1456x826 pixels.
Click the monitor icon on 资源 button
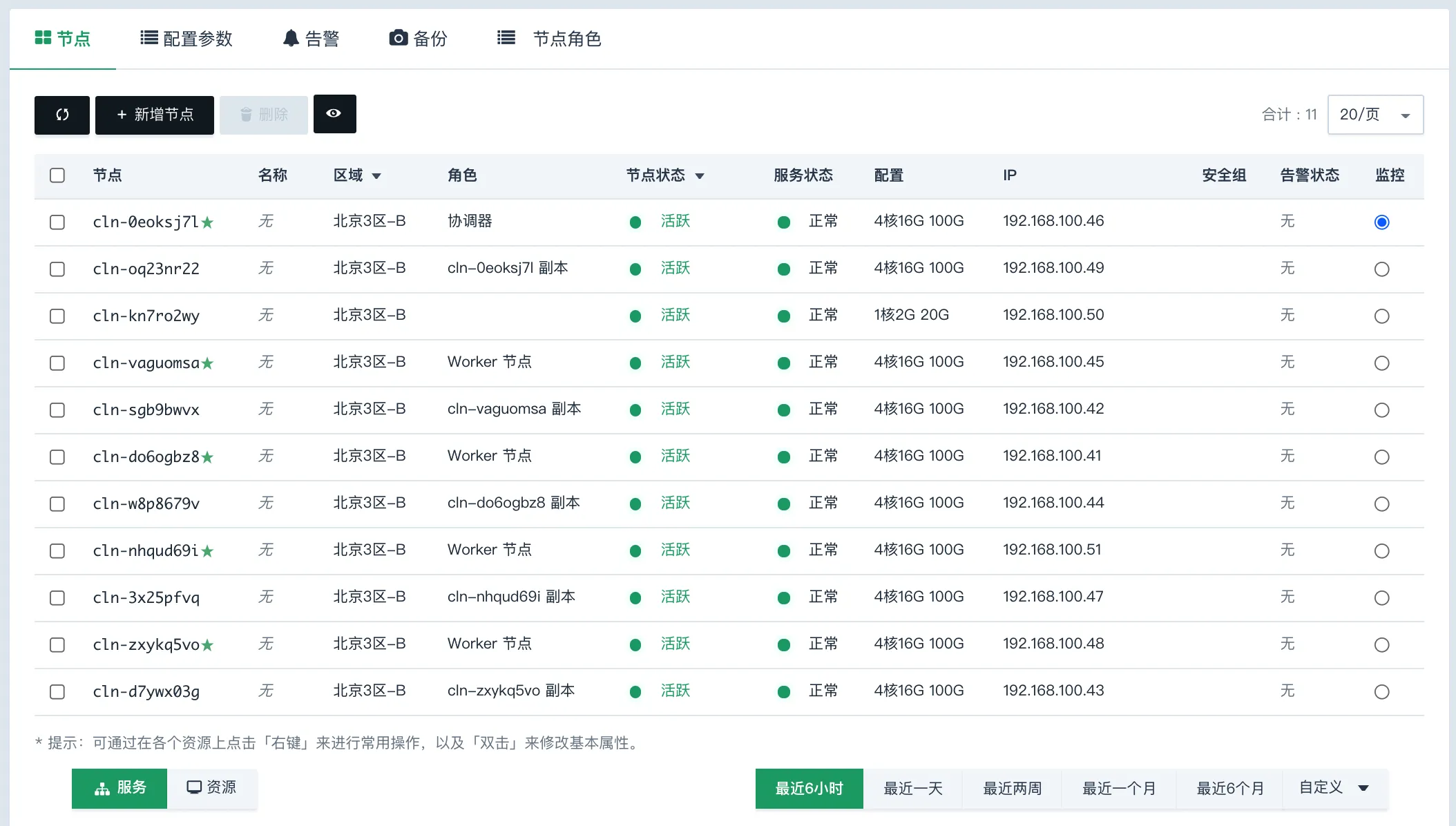coord(194,787)
